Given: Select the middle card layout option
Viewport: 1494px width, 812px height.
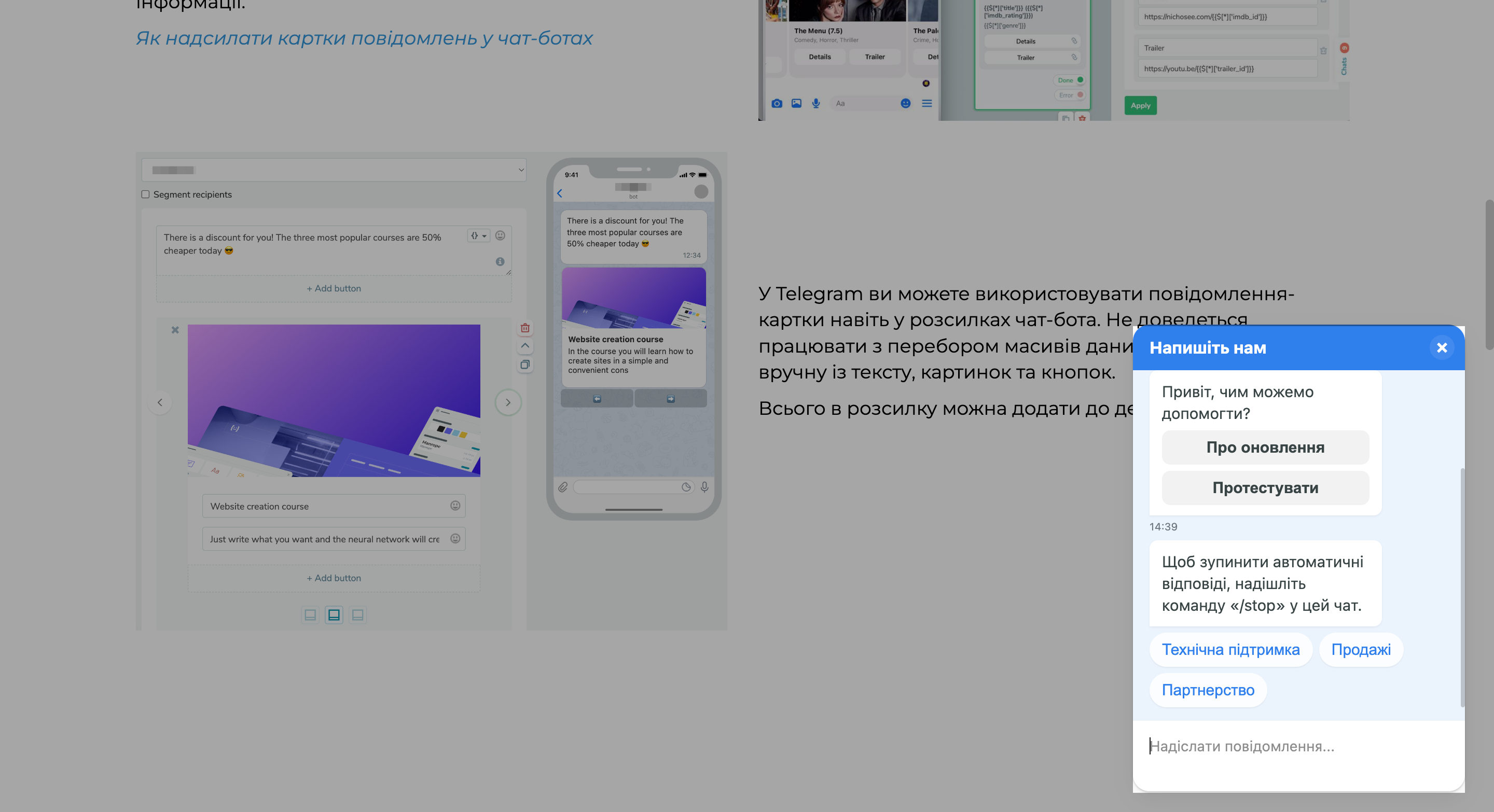Looking at the screenshot, I should (334, 614).
